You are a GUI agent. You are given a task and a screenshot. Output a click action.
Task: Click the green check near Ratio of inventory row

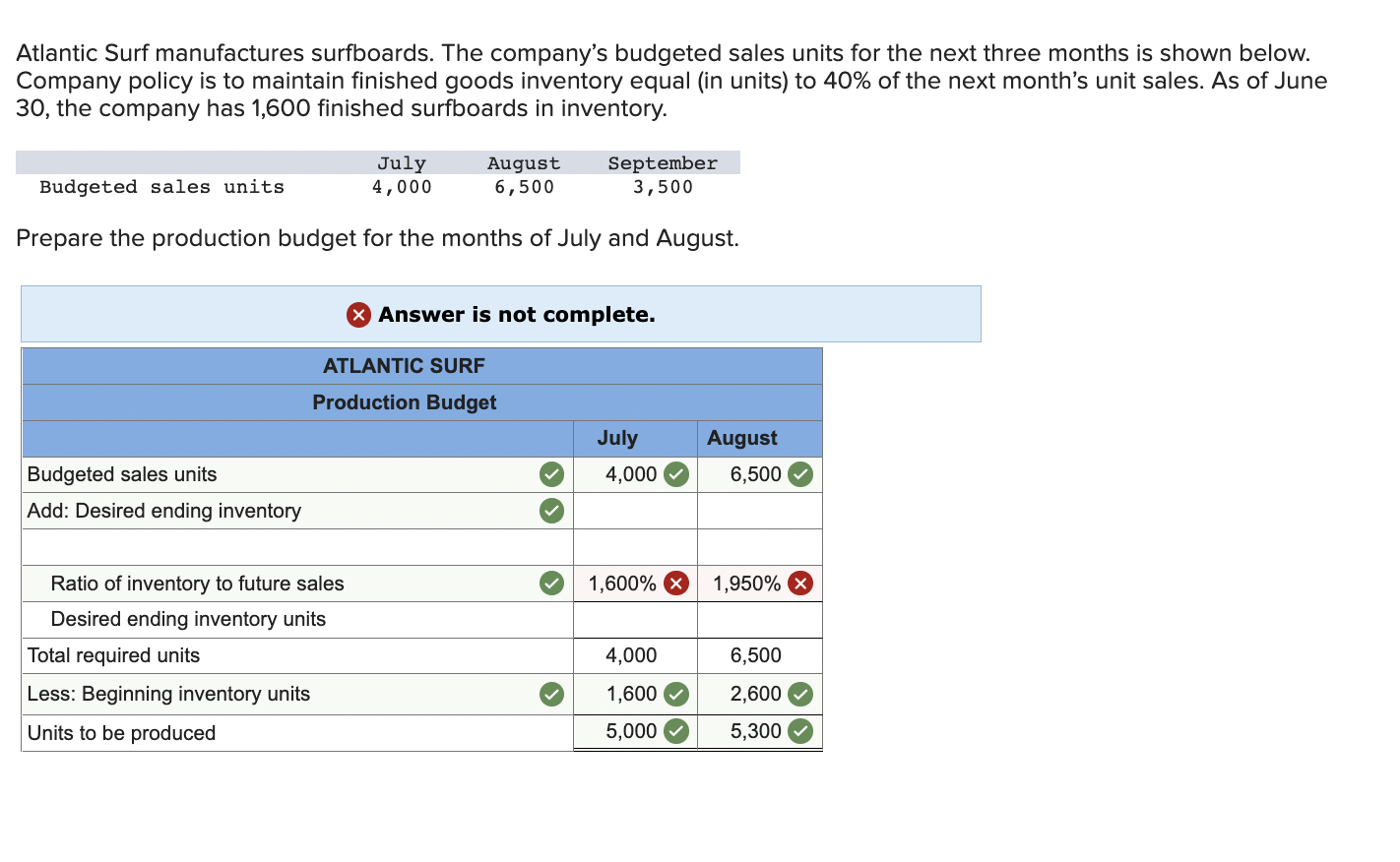point(550,583)
